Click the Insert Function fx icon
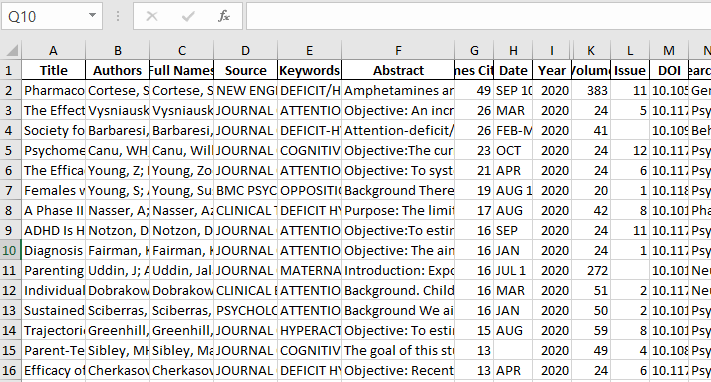 click(224, 16)
